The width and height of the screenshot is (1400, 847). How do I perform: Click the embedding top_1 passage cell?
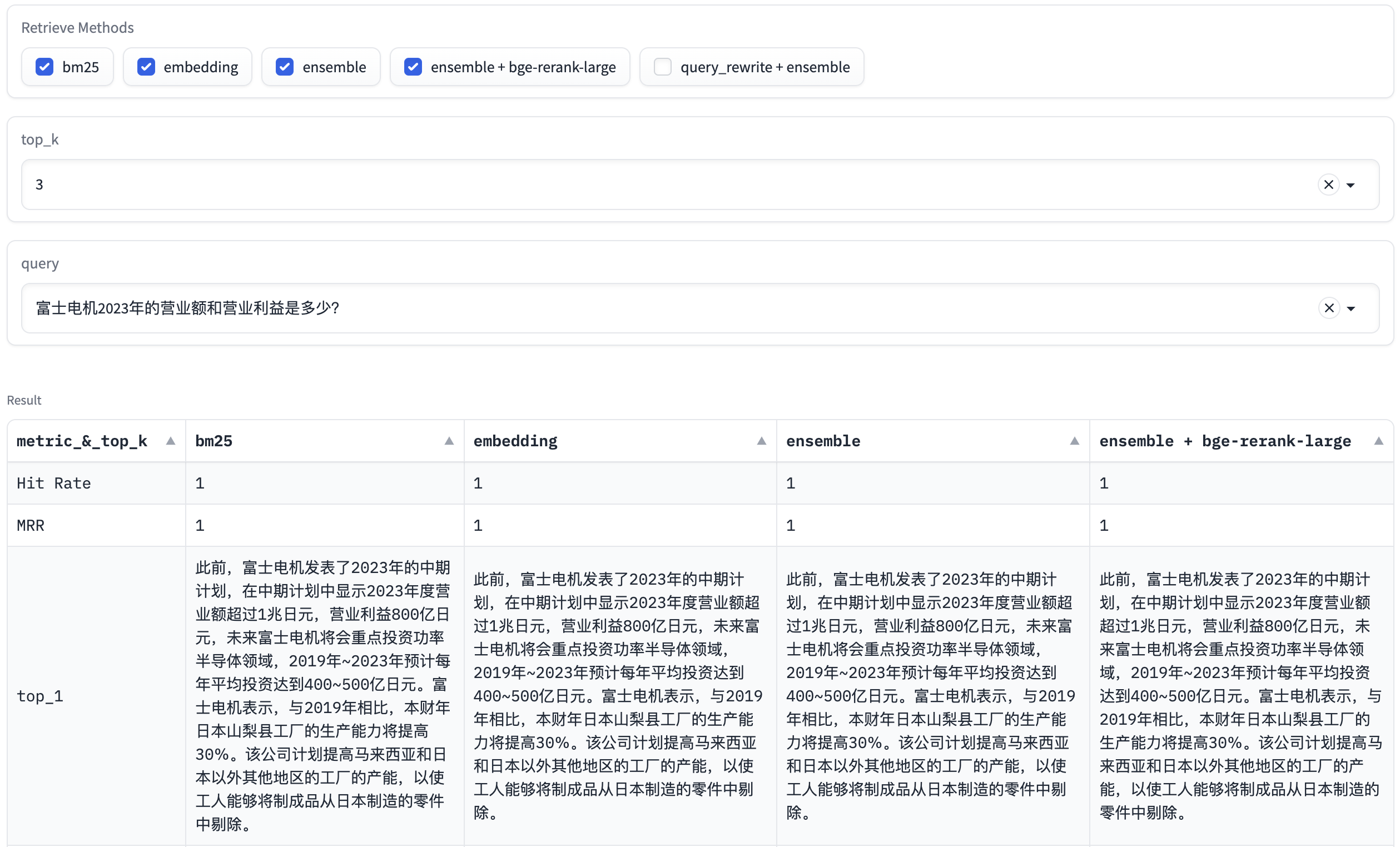coord(620,696)
